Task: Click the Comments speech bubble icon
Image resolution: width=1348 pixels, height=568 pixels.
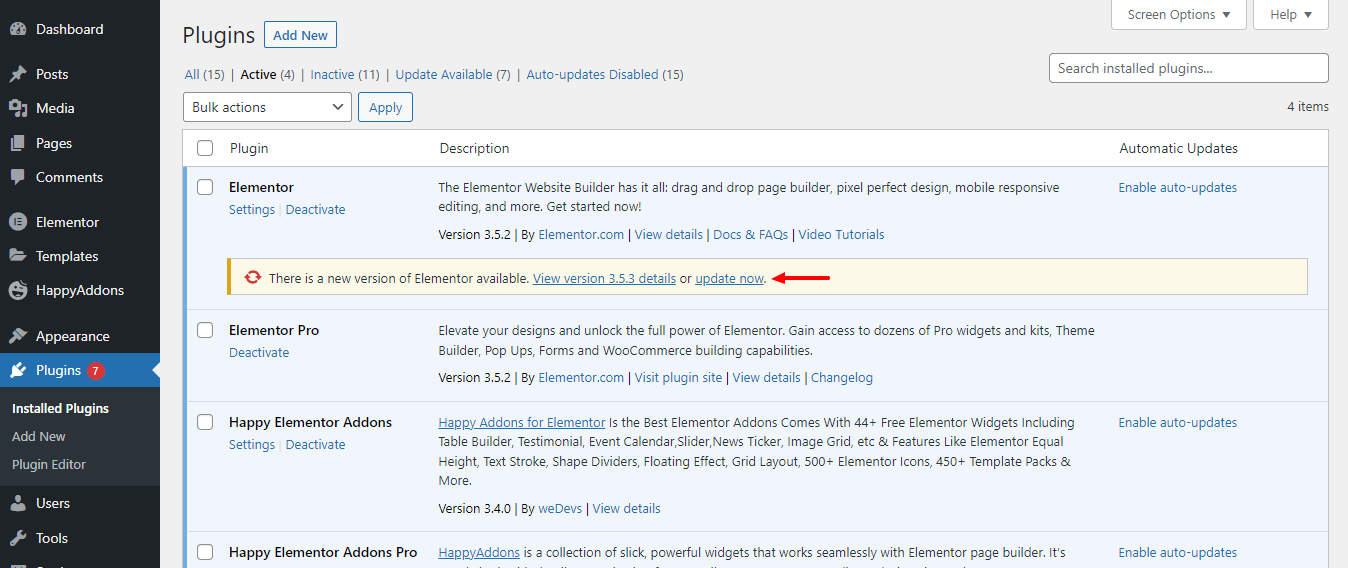Action: tap(18, 177)
